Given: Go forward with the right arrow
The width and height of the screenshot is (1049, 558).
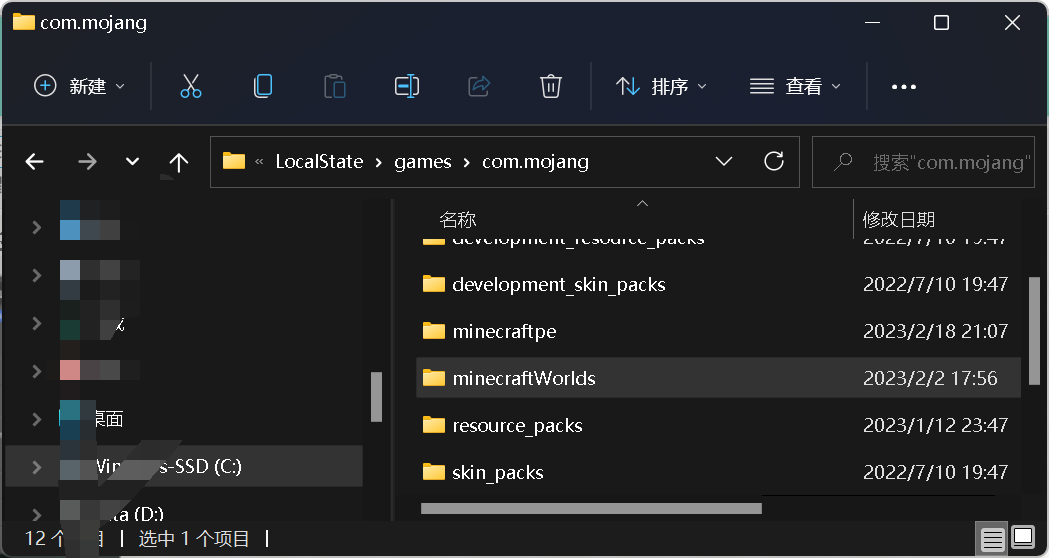Looking at the screenshot, I should click(x=87, y=161).
